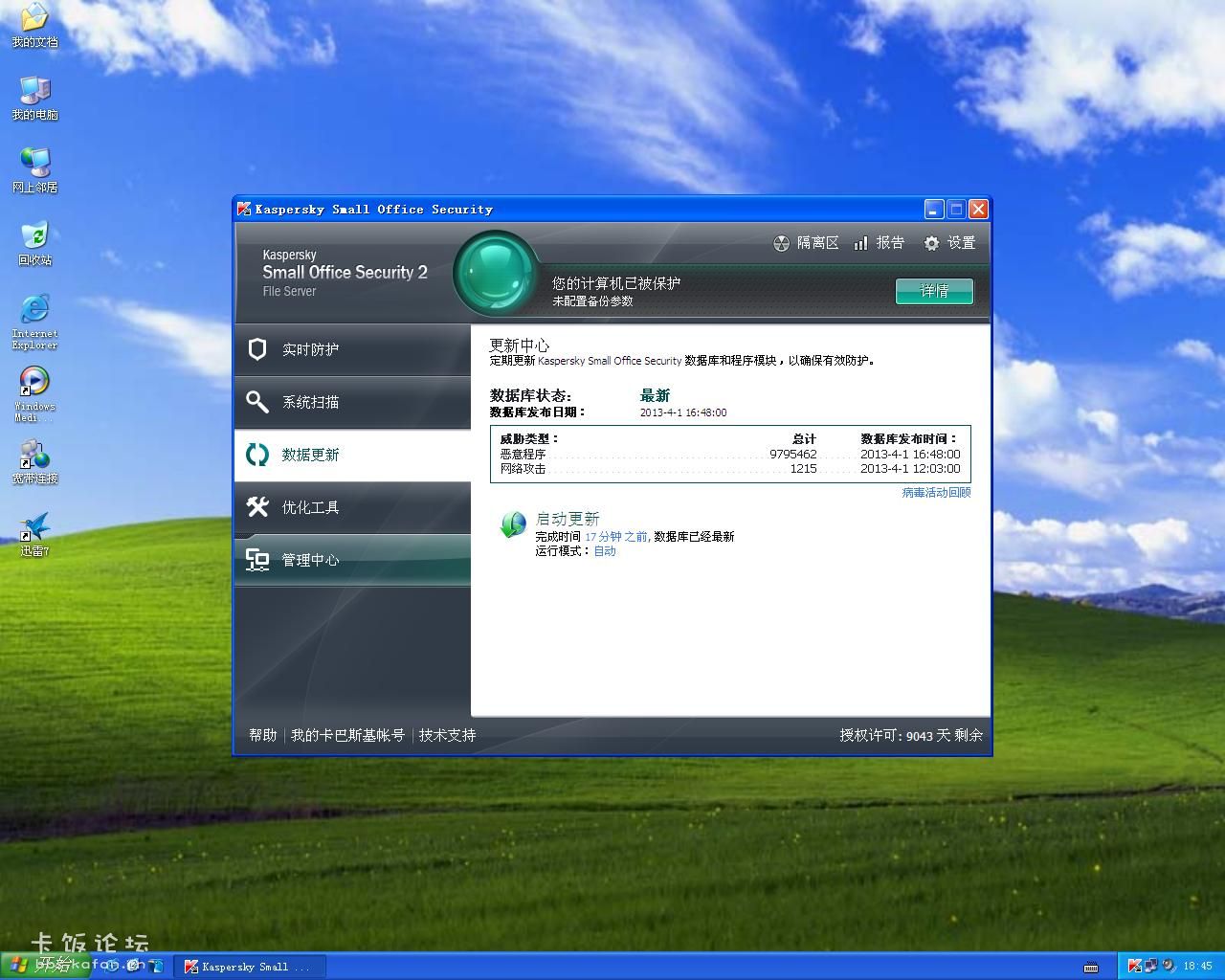
Task: Open 我的卡巴斯基帐号 account link
Action: 348,735
